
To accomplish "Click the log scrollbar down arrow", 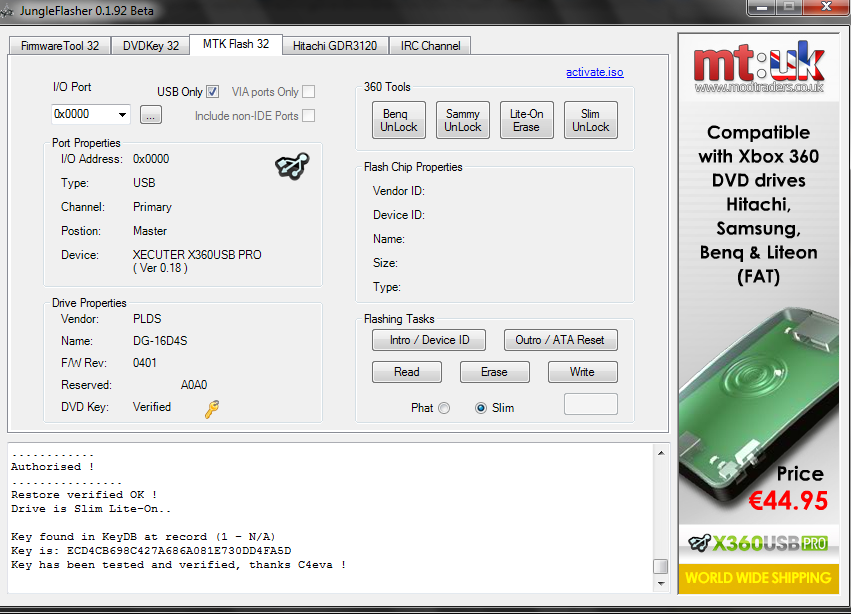I will [x=661, y=584].
